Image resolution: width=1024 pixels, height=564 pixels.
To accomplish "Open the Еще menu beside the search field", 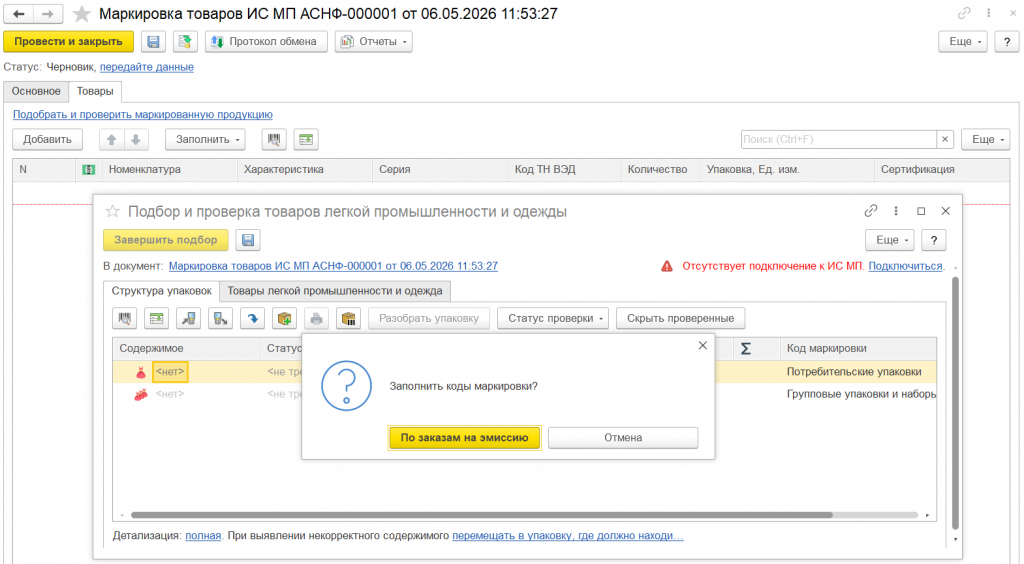I will [x=986, y=140].
